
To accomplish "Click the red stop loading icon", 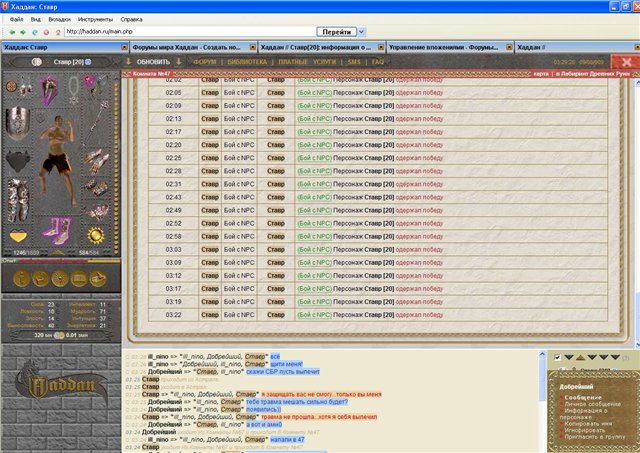I will click(x=46, y=32).
